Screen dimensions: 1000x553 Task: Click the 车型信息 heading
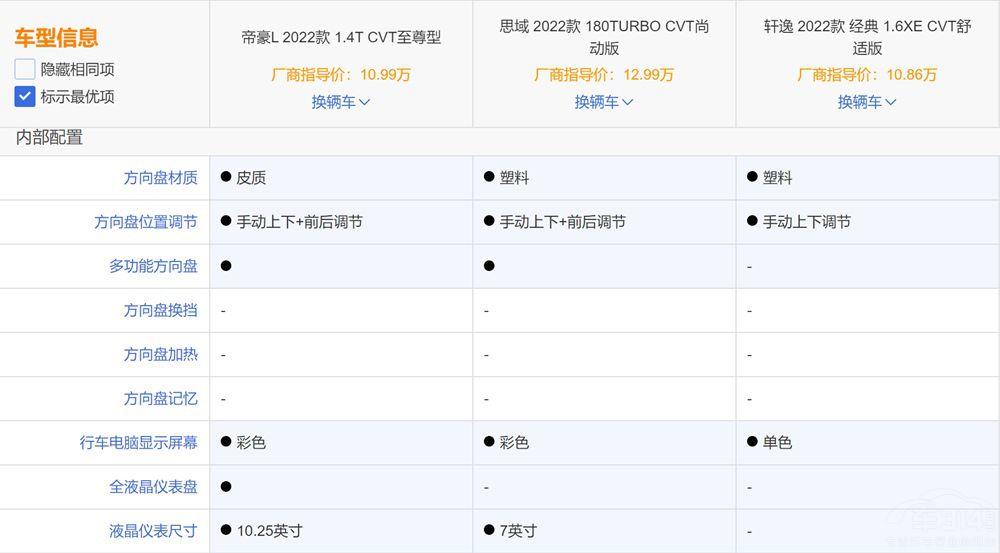[x=56, y=38]
